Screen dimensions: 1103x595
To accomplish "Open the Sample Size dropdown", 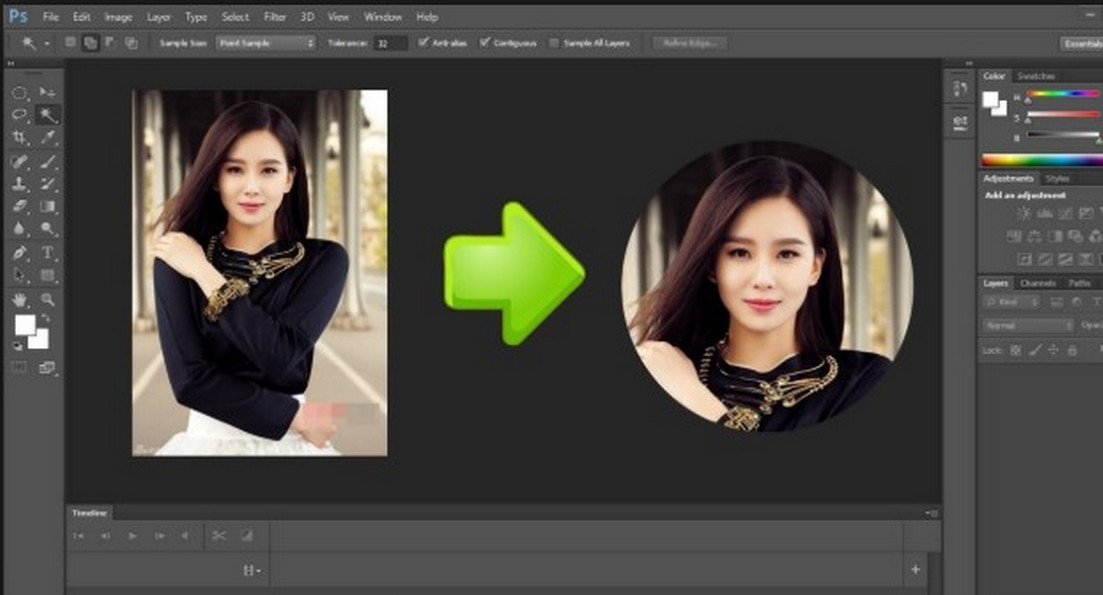I will coord(266,42).
